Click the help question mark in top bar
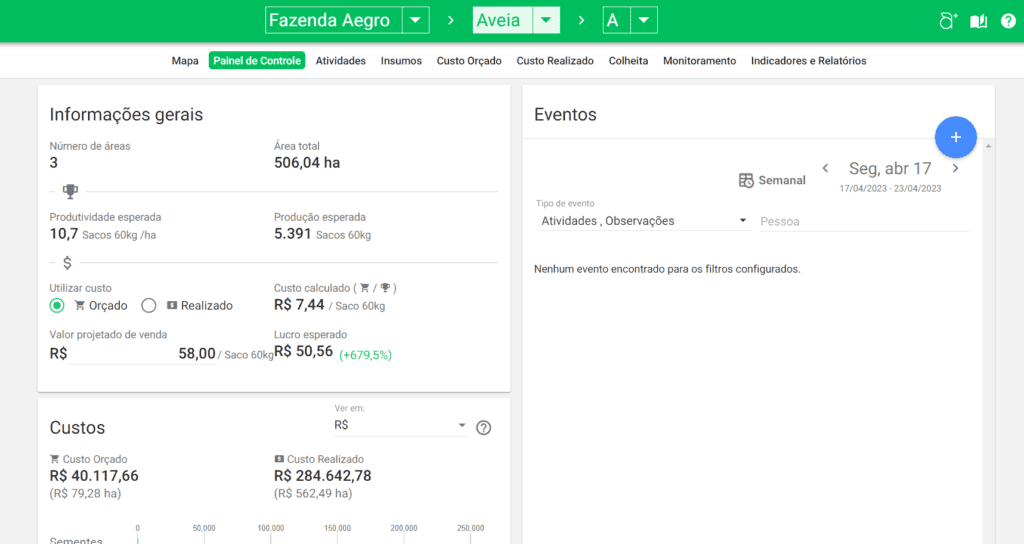The width and height of the screenshot is (1024, 544). pyautogui.click(x=1008, y=21)
